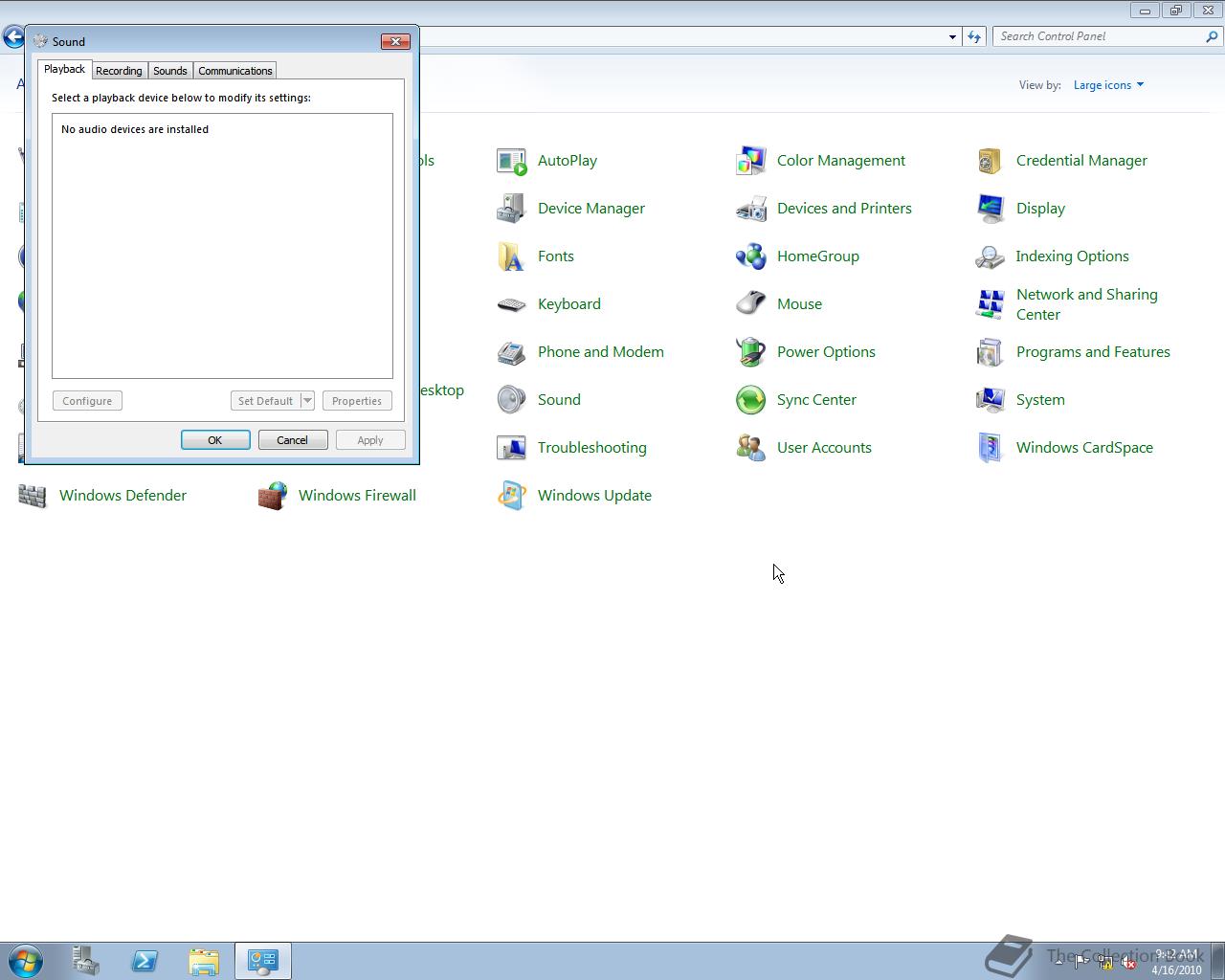Click the muted volume tray icon

click(x=1128, y=963)
